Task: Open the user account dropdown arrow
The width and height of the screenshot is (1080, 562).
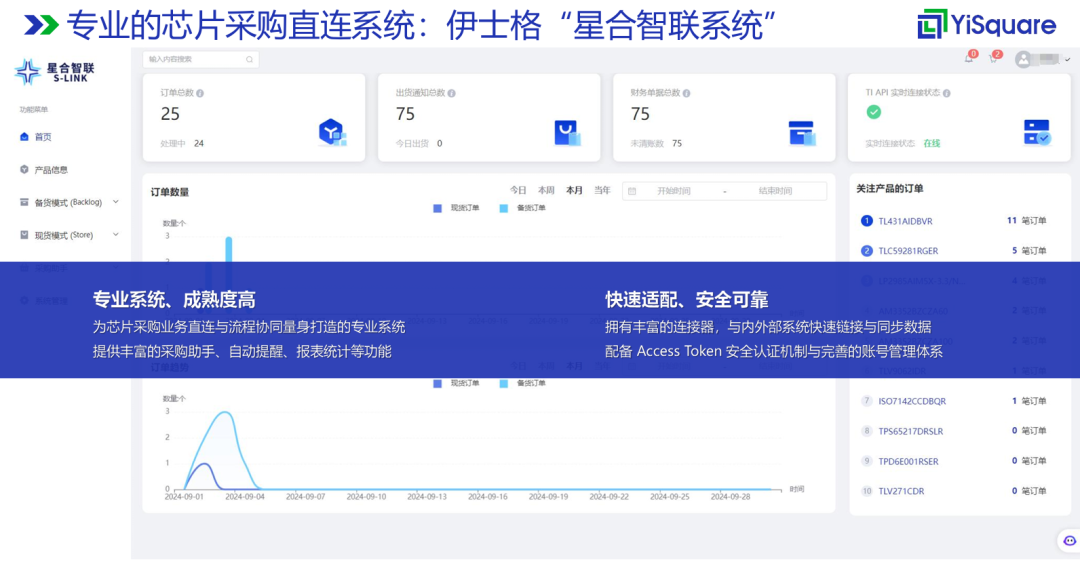Action: point(1067,60)
